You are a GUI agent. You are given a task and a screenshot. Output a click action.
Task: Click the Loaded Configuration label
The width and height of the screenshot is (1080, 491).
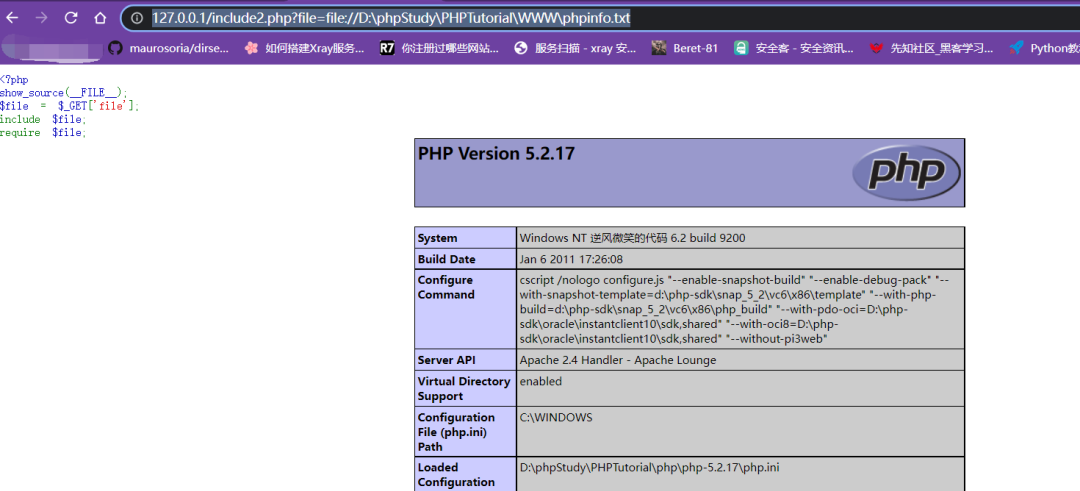pyautogui.click(x=456, y=474)
